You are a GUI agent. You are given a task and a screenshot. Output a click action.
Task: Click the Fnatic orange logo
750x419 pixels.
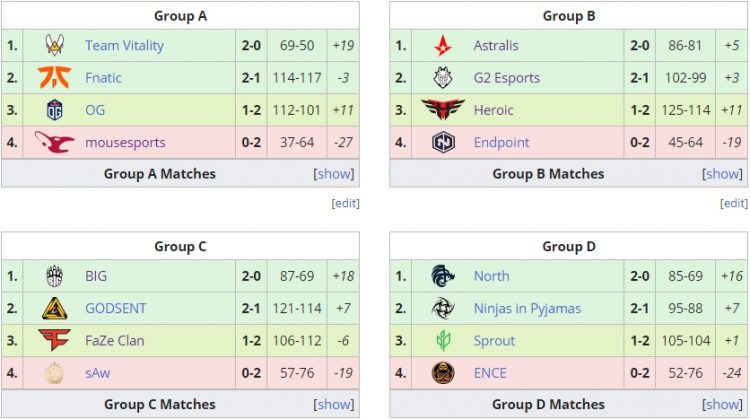point(55,77)
